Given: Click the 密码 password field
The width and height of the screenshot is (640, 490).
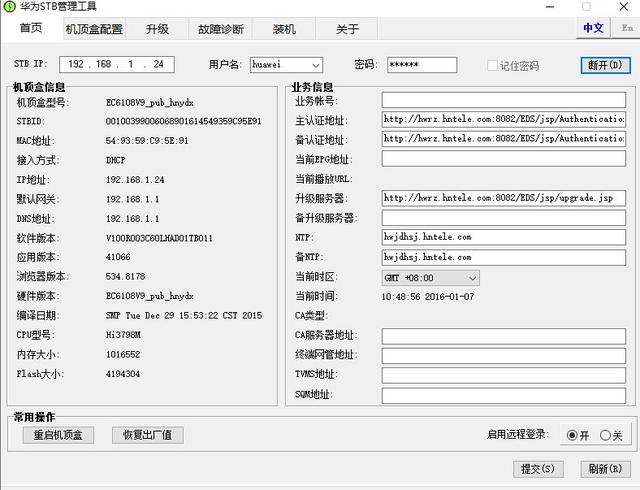Looking at the screenshot, I should click(422, 65).
